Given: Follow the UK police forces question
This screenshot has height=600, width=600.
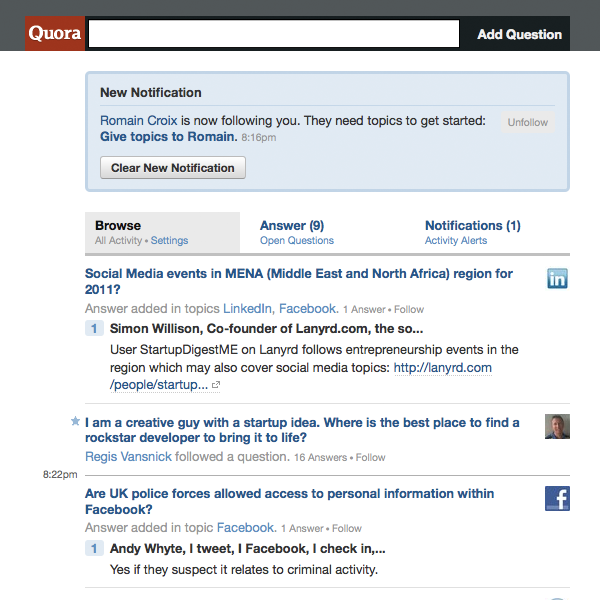Looking at the screenshot, I should (347, 529).
